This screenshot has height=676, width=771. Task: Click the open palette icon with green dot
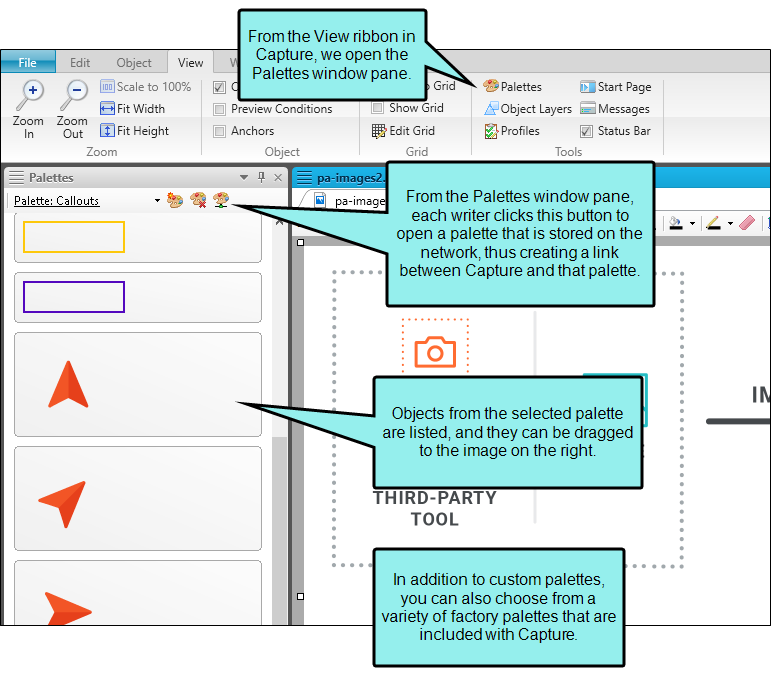[x=221, y=200]
